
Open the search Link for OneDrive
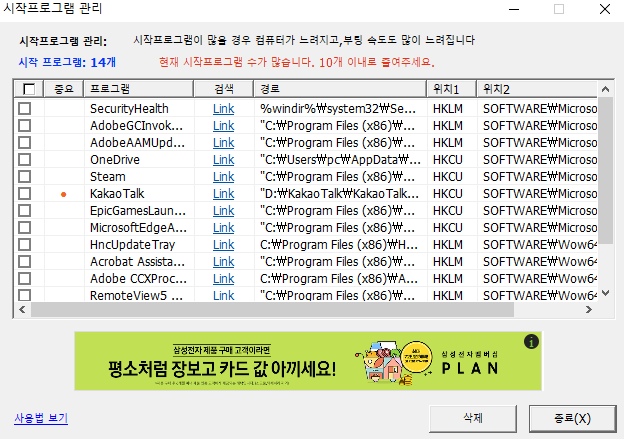[x=224, y=160]
